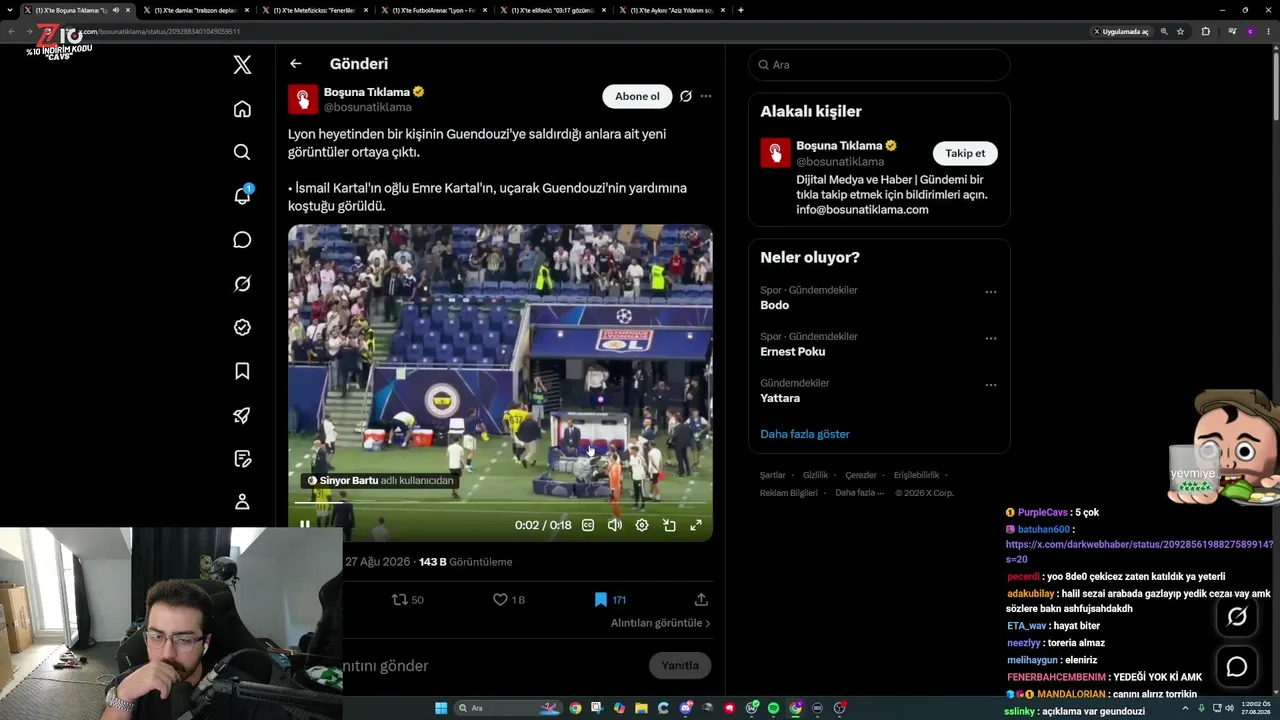This screenshot has height=720, width=1280.
Task: Open Profile icon in left sidebar
Action: point(242,502)
